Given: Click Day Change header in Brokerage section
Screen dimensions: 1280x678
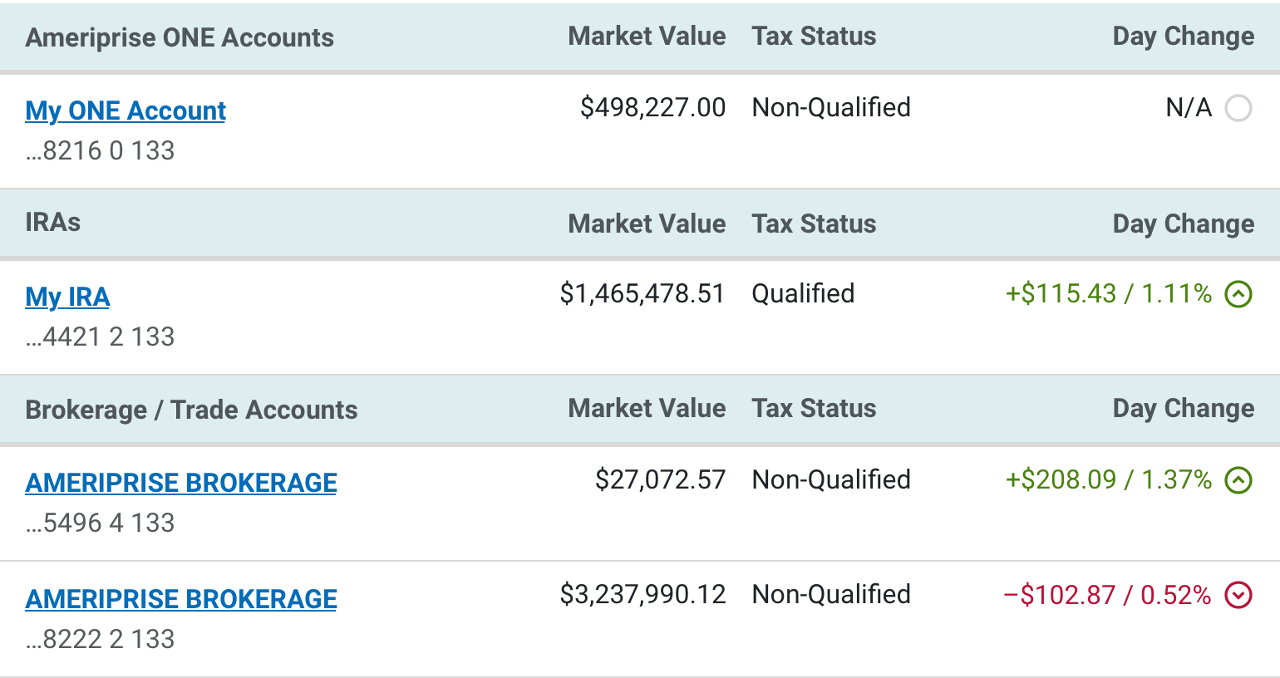Looking at the screenshot, I should coord(1184,408).
